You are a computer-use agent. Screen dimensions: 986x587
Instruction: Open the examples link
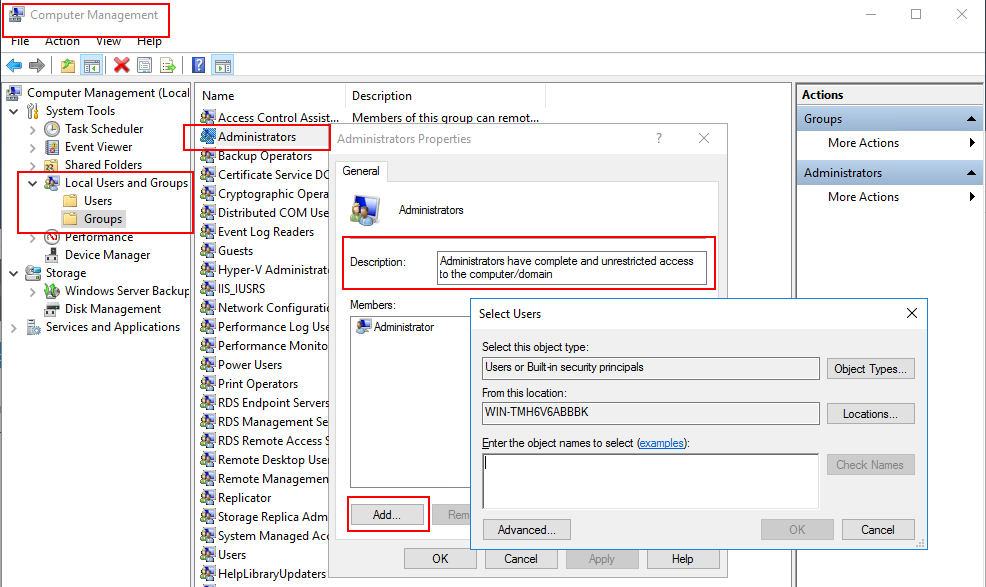pos(661,443)
